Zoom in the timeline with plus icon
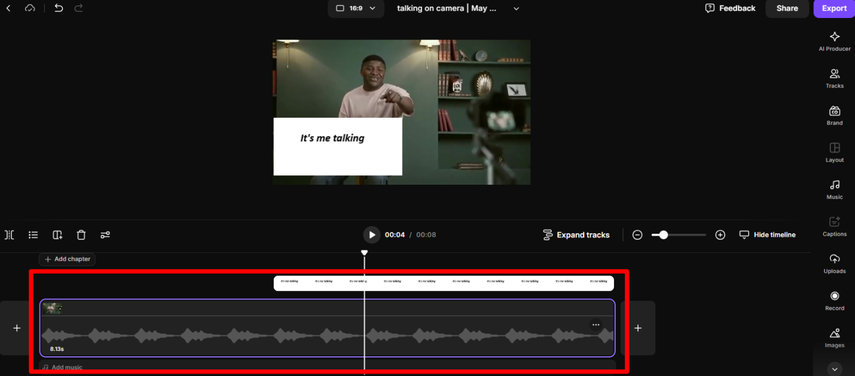 click(x=720, y=235)
